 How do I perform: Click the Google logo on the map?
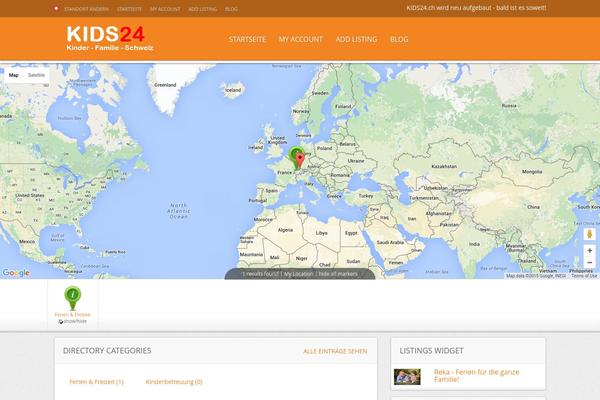(x=16, y=273)
